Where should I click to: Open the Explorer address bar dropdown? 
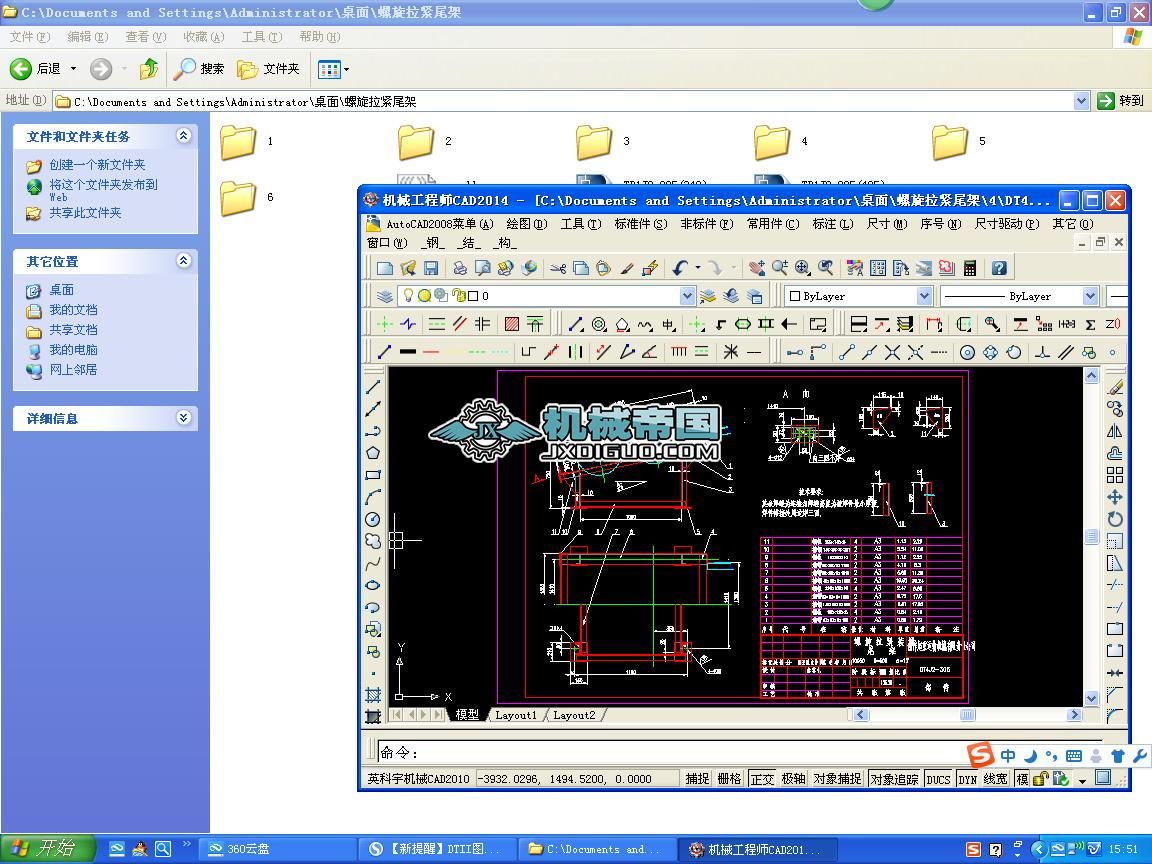click(x=1081, y=101)
